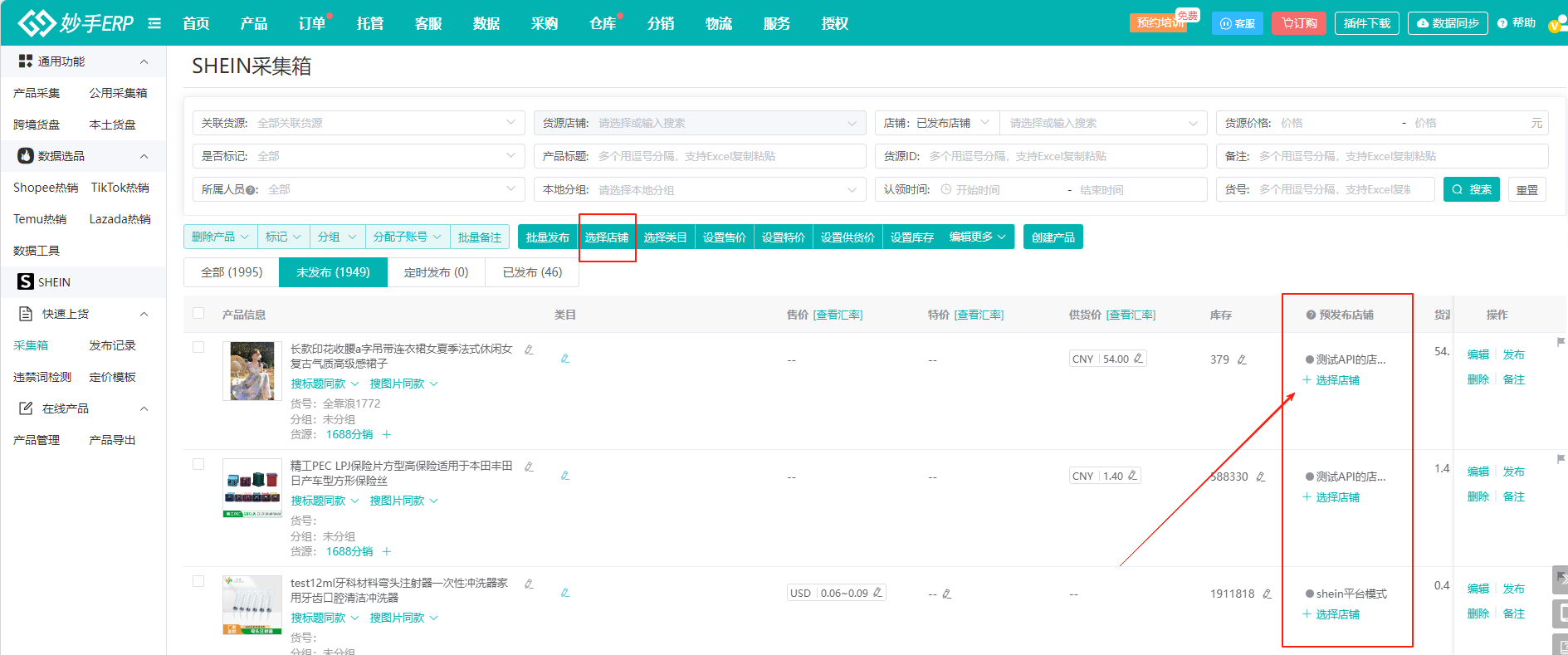Open the 仓库 top menu
Viewport: 1568px width, 655px height.
(x=603, y=23)
